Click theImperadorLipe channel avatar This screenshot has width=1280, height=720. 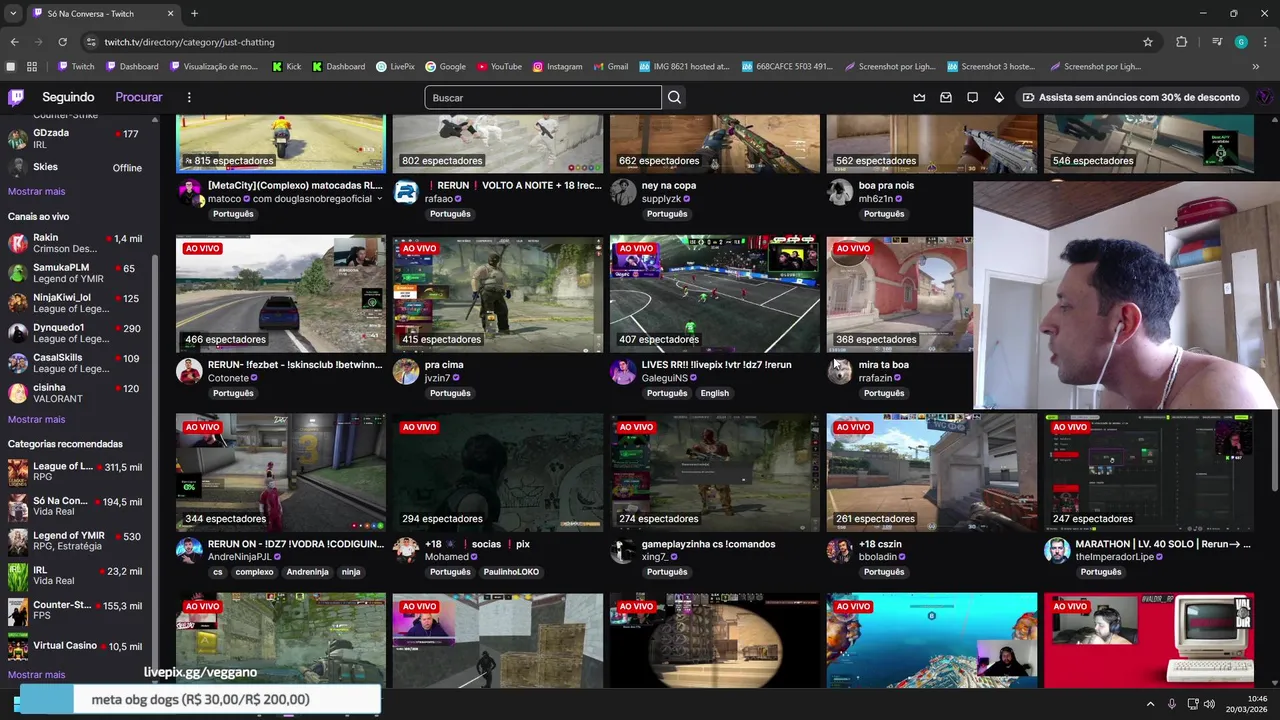pyautogui.click(x=1057, y=550)
